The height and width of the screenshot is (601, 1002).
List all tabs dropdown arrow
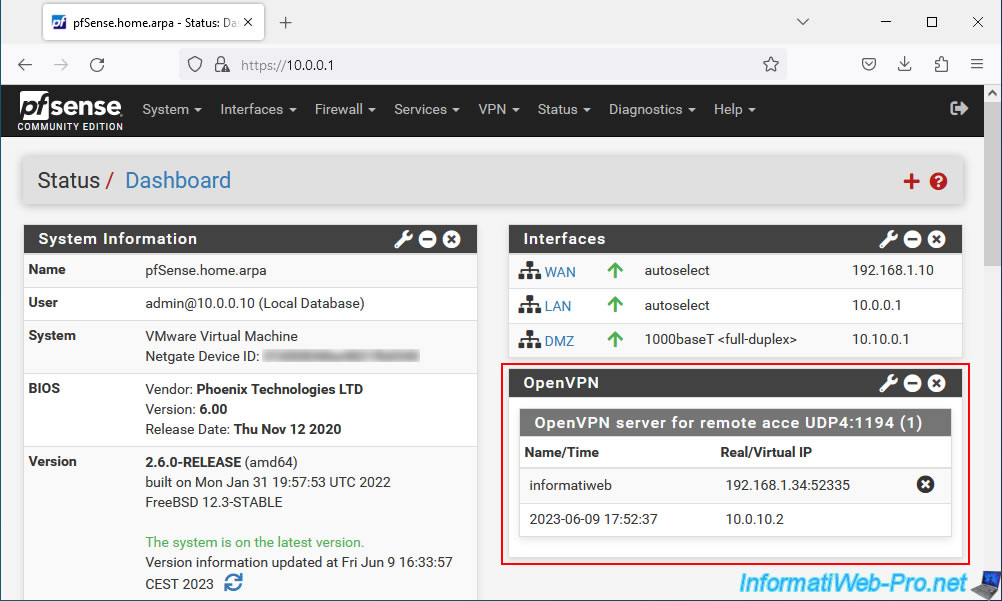[803, 22]
